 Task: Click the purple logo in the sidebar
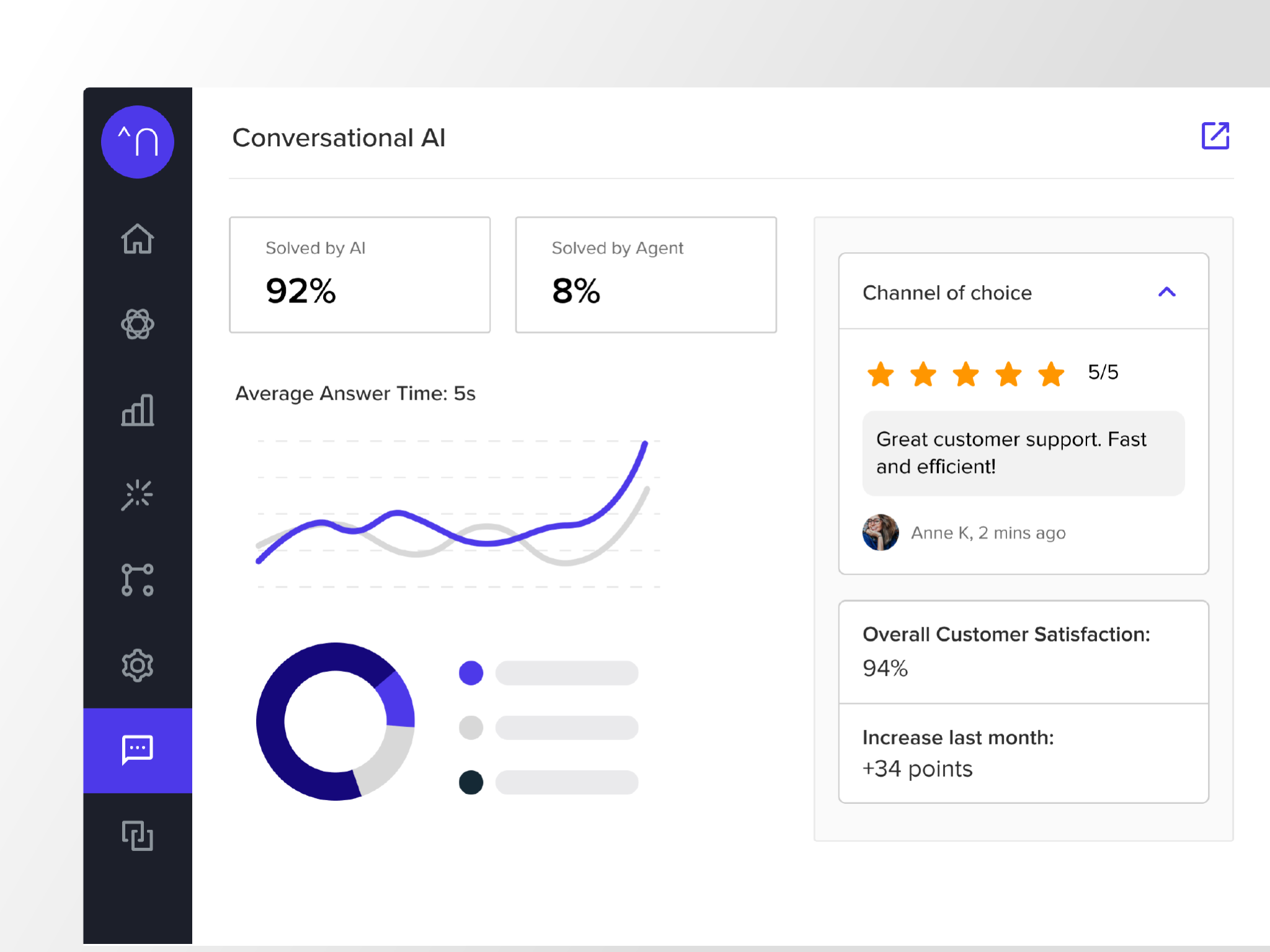click(x=137, y=142)
